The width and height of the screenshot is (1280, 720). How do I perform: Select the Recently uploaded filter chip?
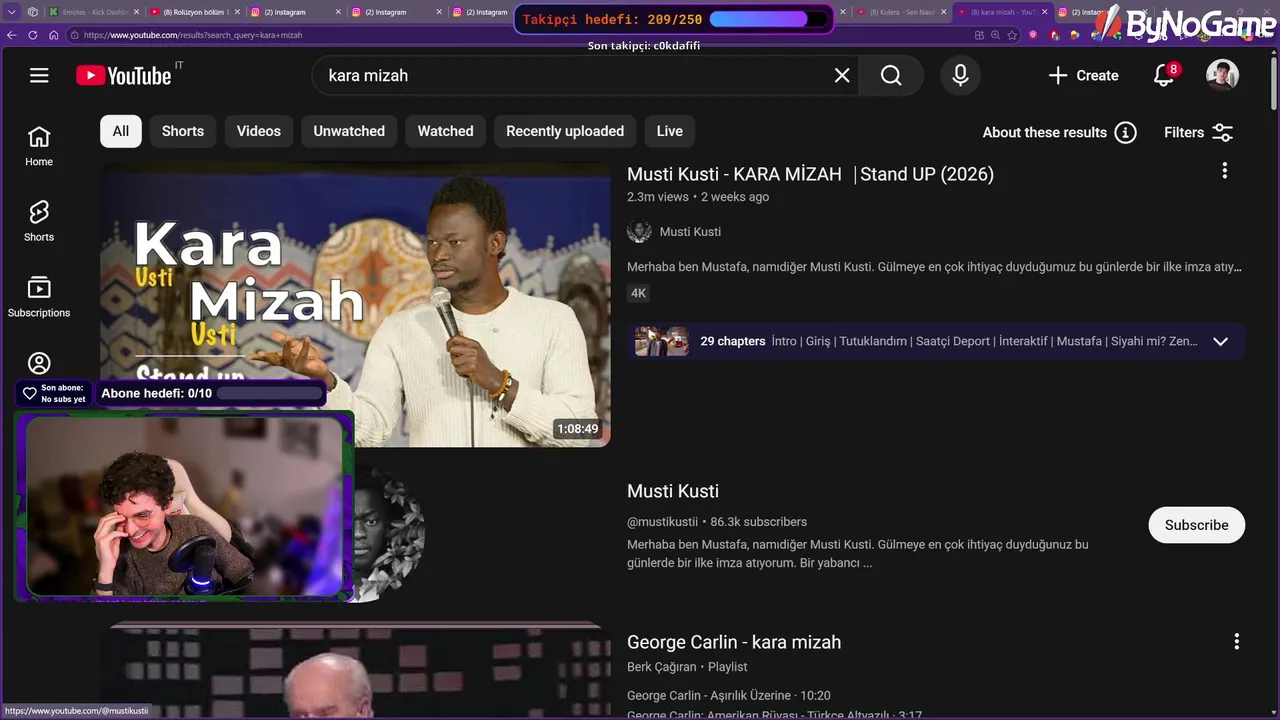click(565, 131)
